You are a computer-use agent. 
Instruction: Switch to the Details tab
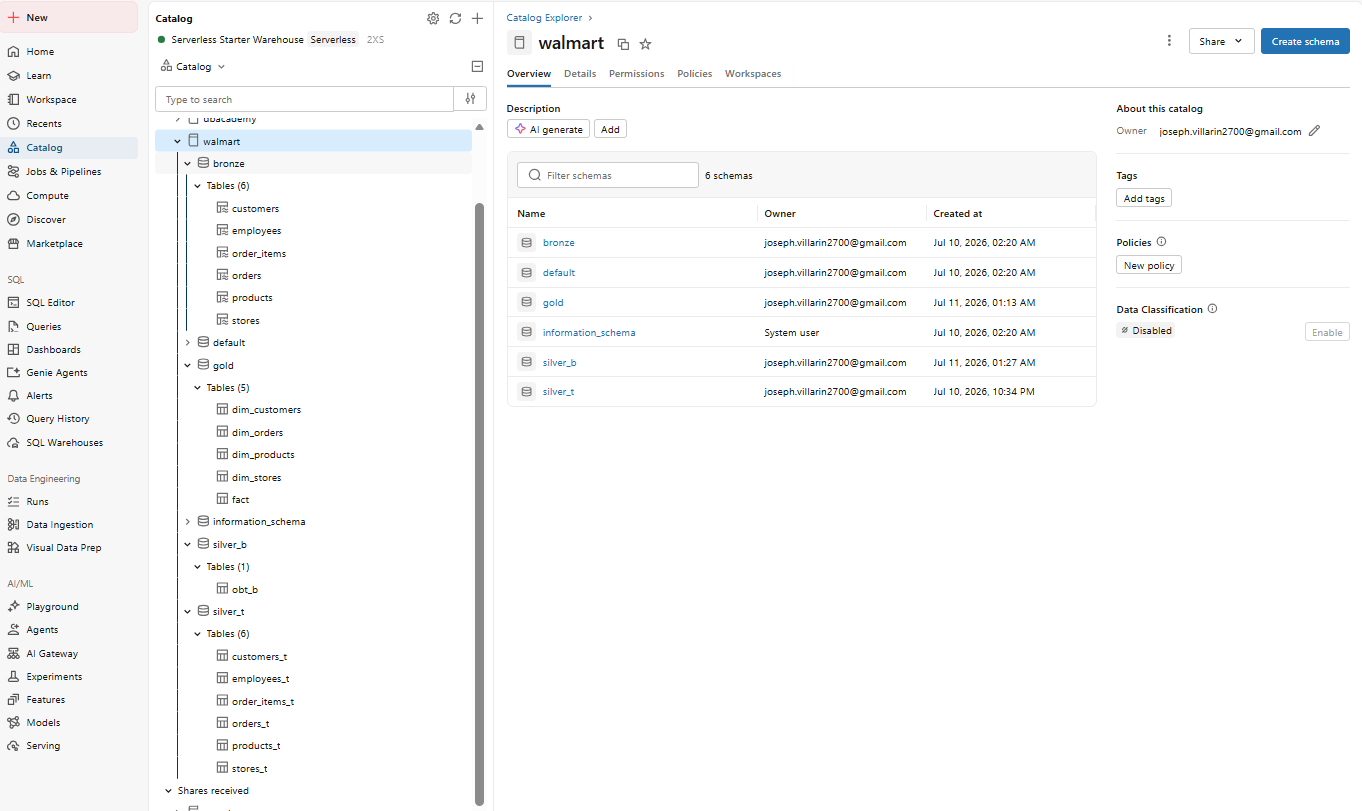point(580,74)
